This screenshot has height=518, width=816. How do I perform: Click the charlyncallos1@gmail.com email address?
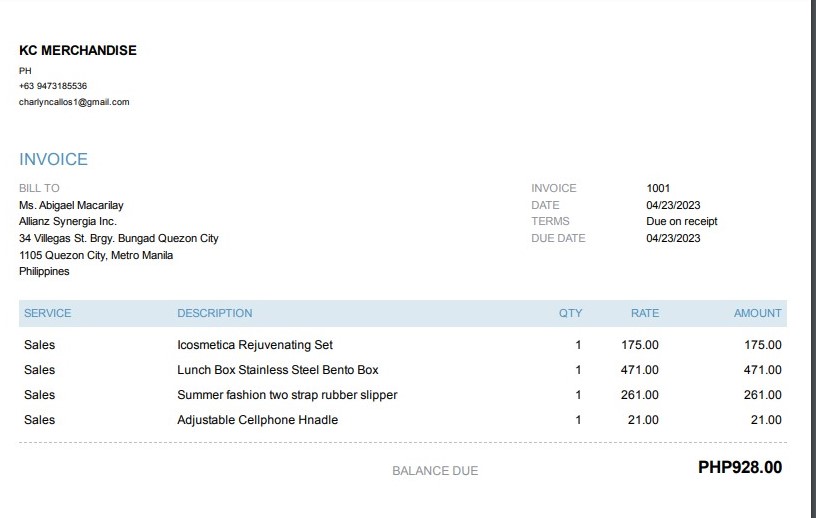click(74, 102)
